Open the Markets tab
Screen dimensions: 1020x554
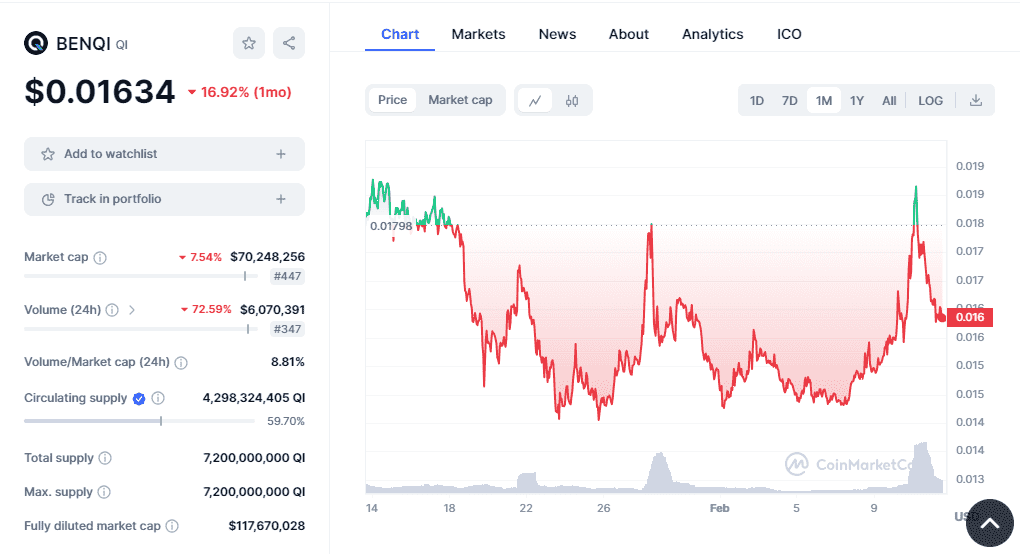pyautogui.click(x=478, y=34)
